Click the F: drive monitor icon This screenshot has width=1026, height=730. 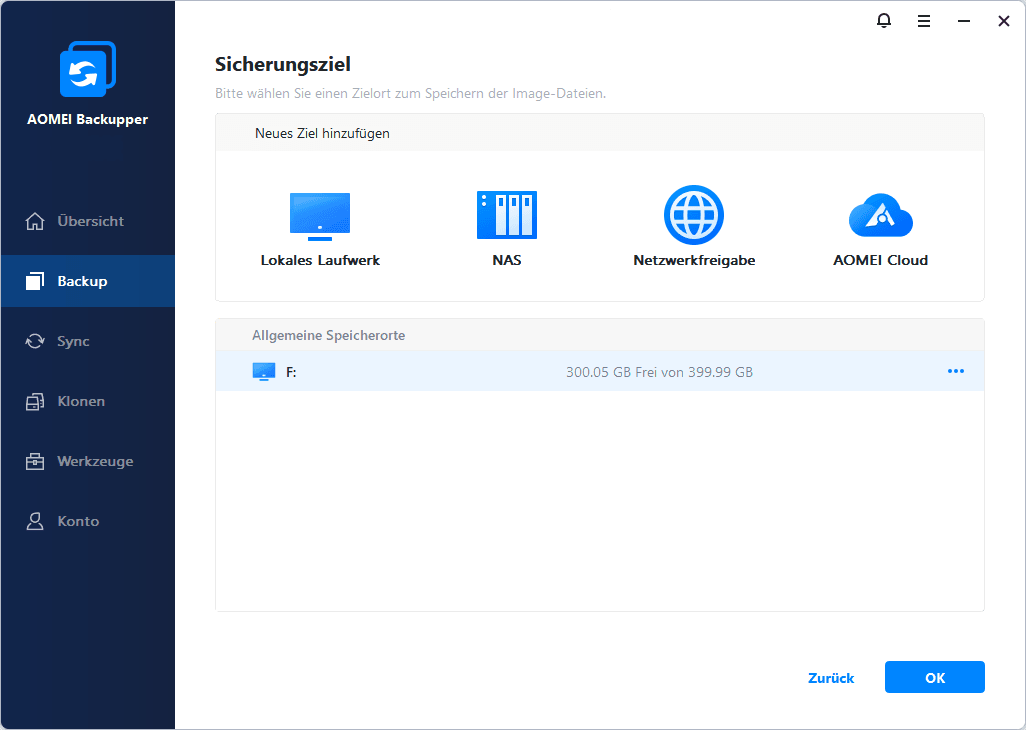264,372
